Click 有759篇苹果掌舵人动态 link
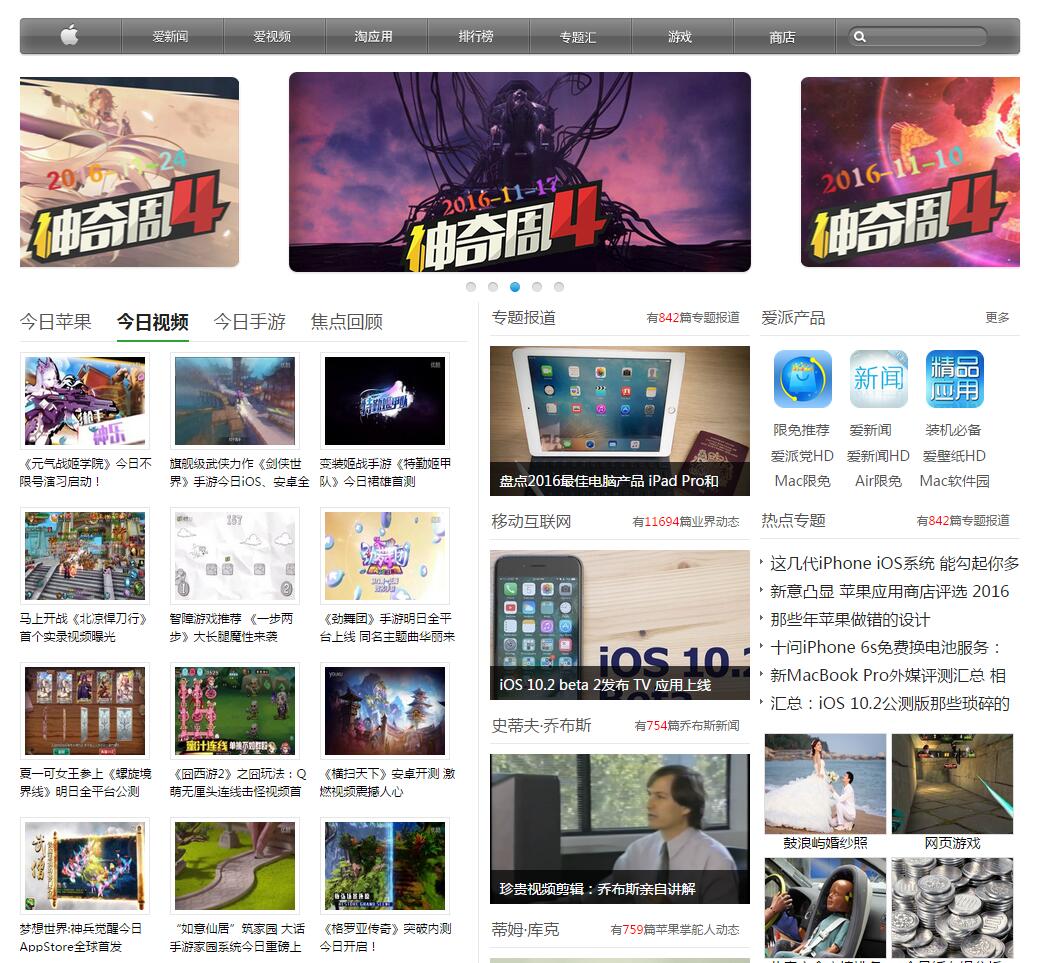The width and height of the screenshot is (1049, 963). coord(675,930)
